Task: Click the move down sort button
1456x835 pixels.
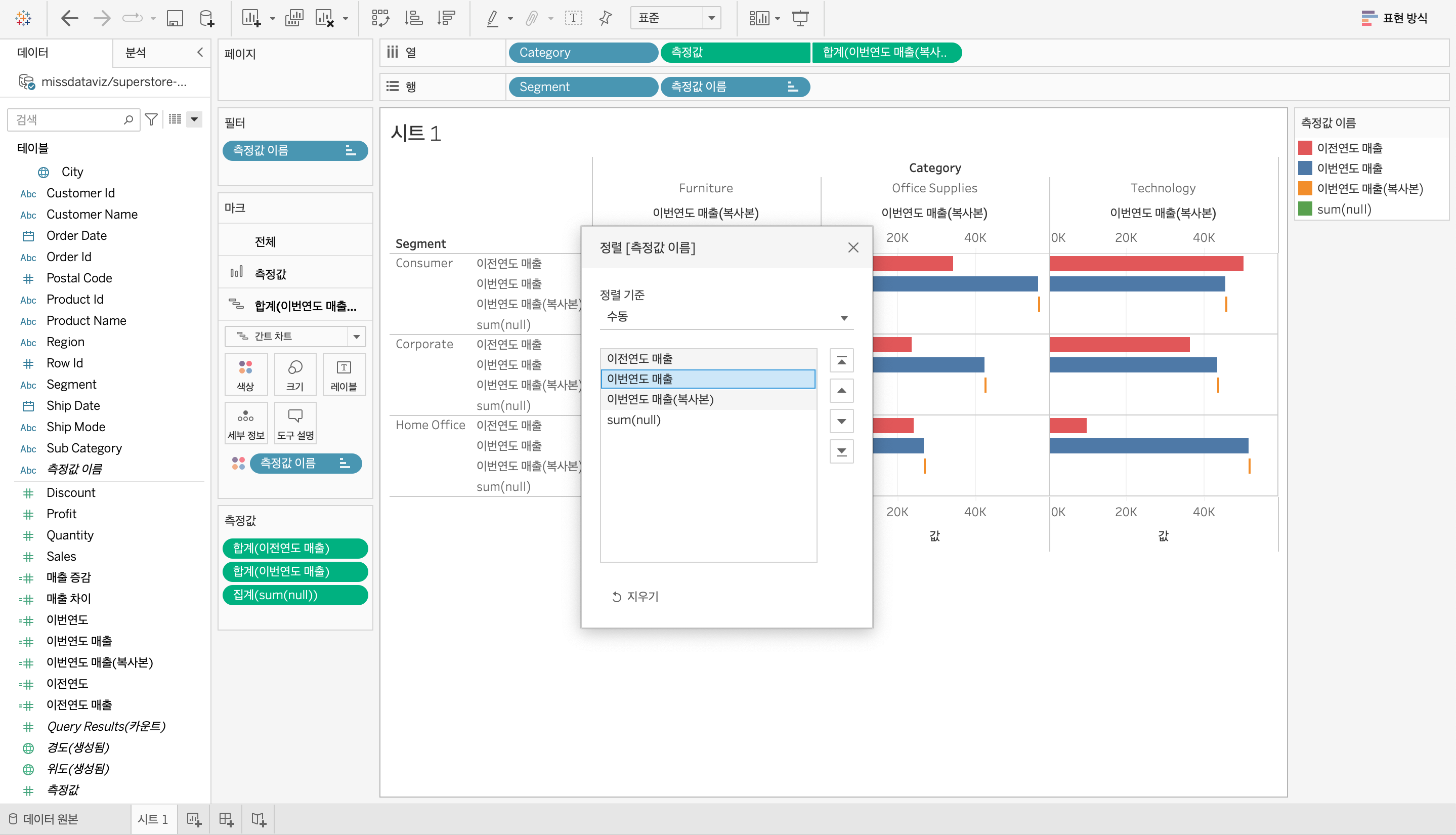Action: click(841, 421)
